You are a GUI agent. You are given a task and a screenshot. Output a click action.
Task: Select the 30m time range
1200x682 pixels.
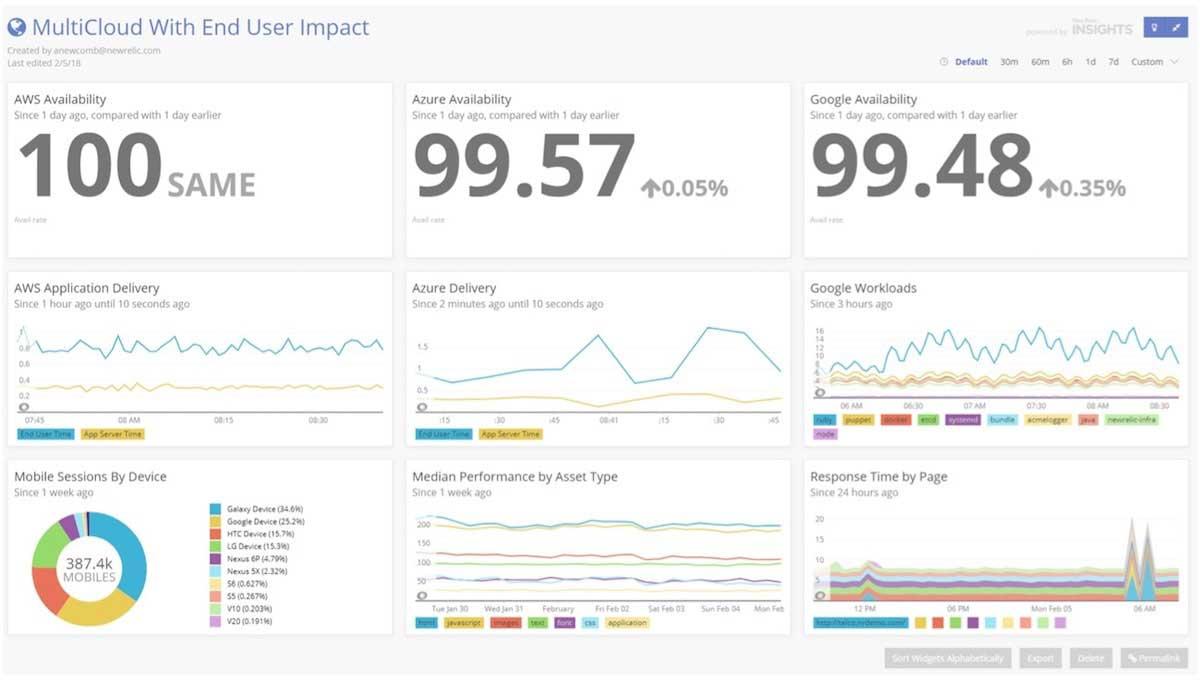[1009, 62]
